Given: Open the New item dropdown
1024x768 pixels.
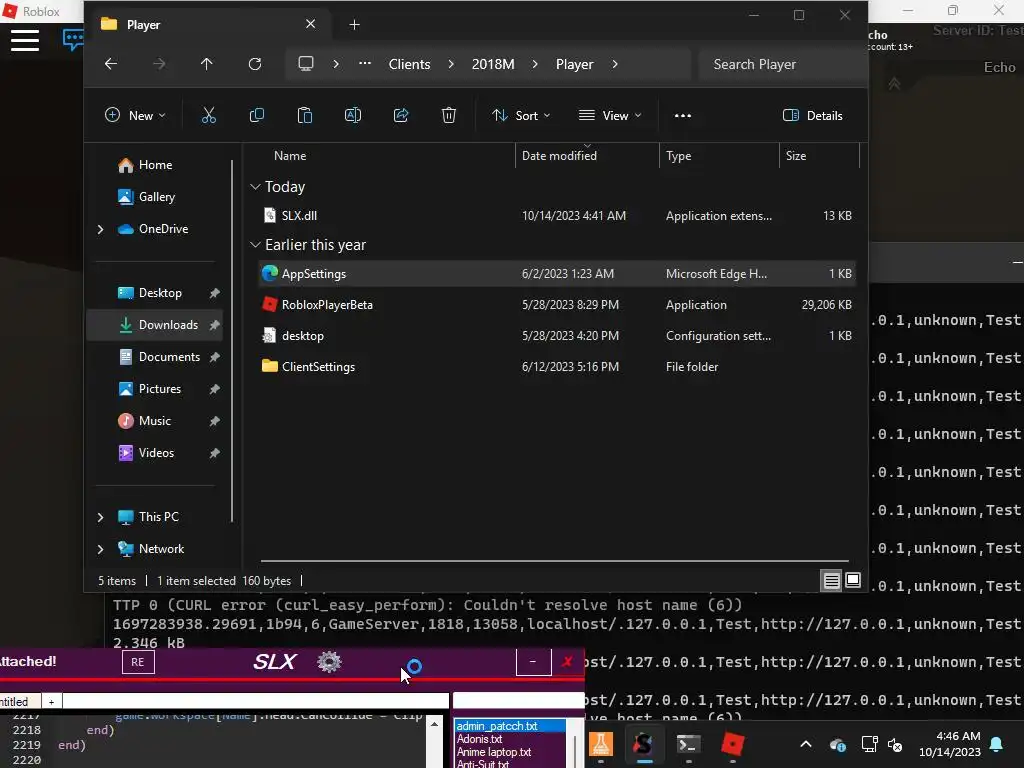Looking at the screenshot, I should (x=135, y=116).
